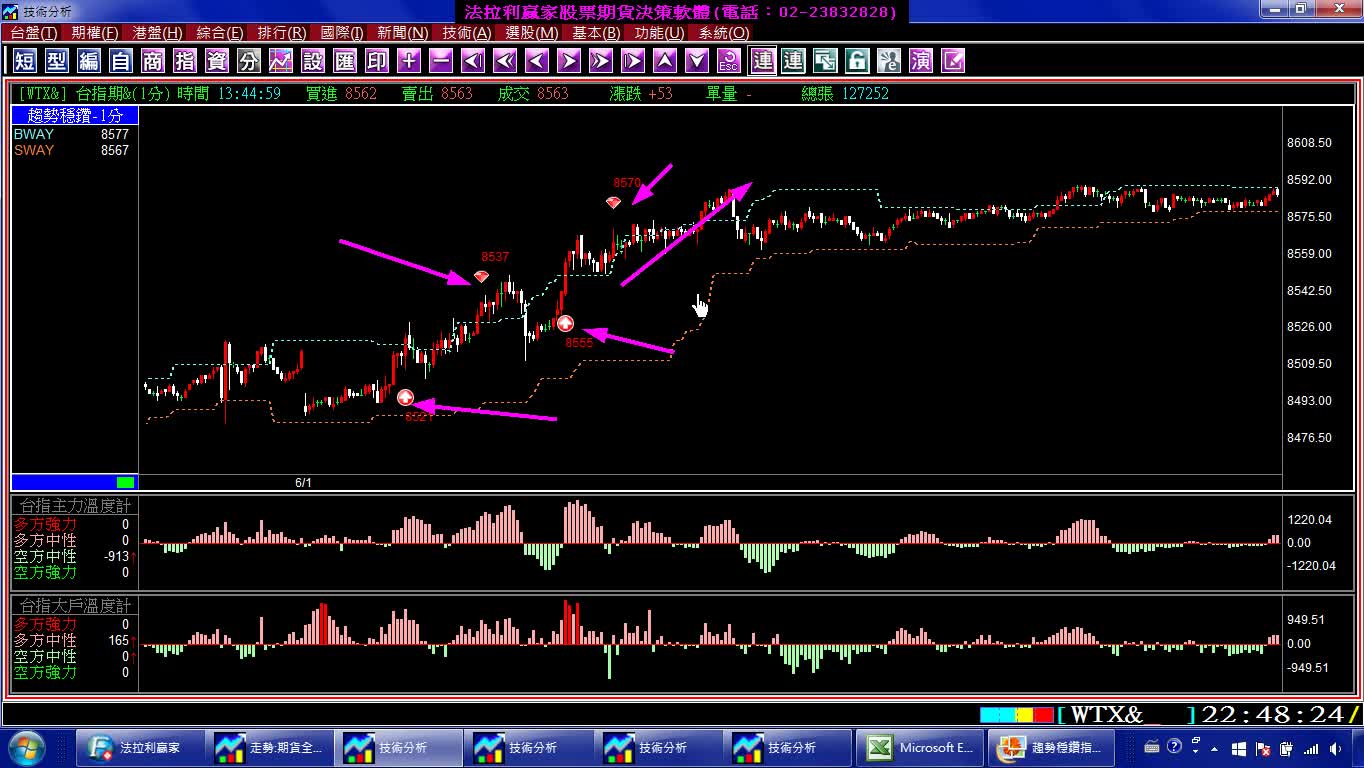Click the window layout toolbar icon
The width and height of the screenshot is (1364, 768).
point(825,61)
